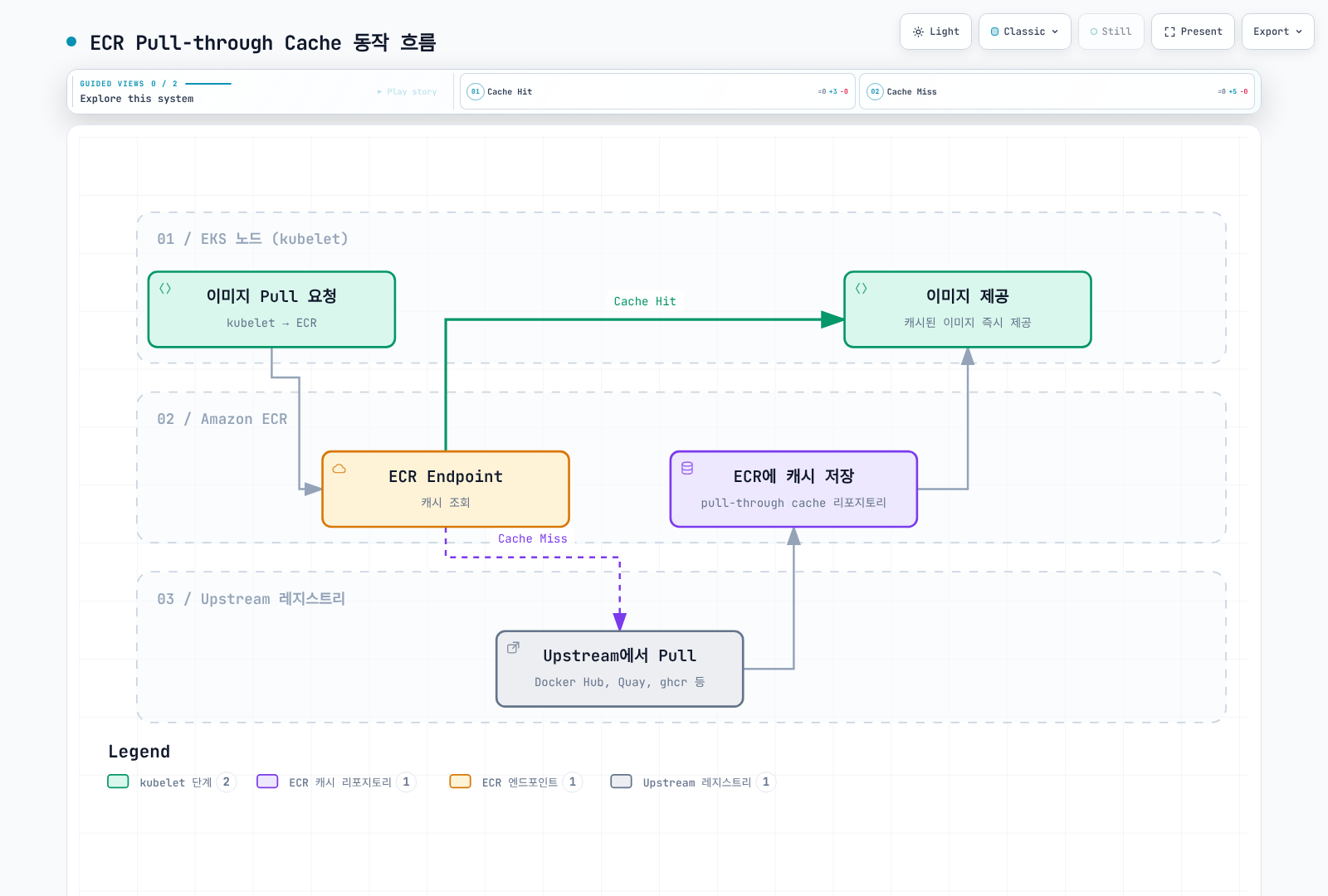The height and width of the screenshot is (896, 1328).
Task: Select the Cache Hit guided view
Action: 657,91
